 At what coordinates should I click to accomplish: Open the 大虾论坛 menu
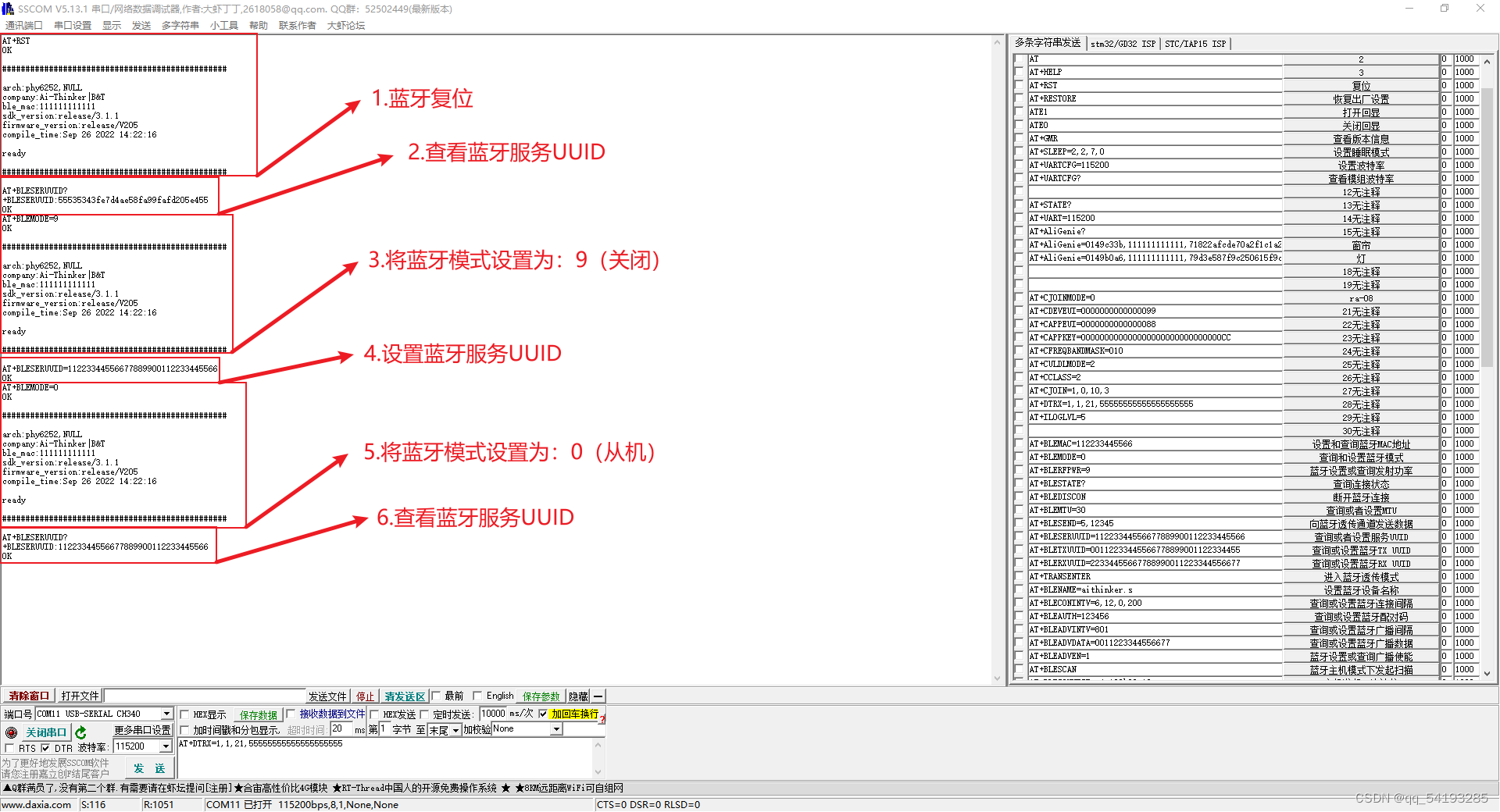[346, 26]
